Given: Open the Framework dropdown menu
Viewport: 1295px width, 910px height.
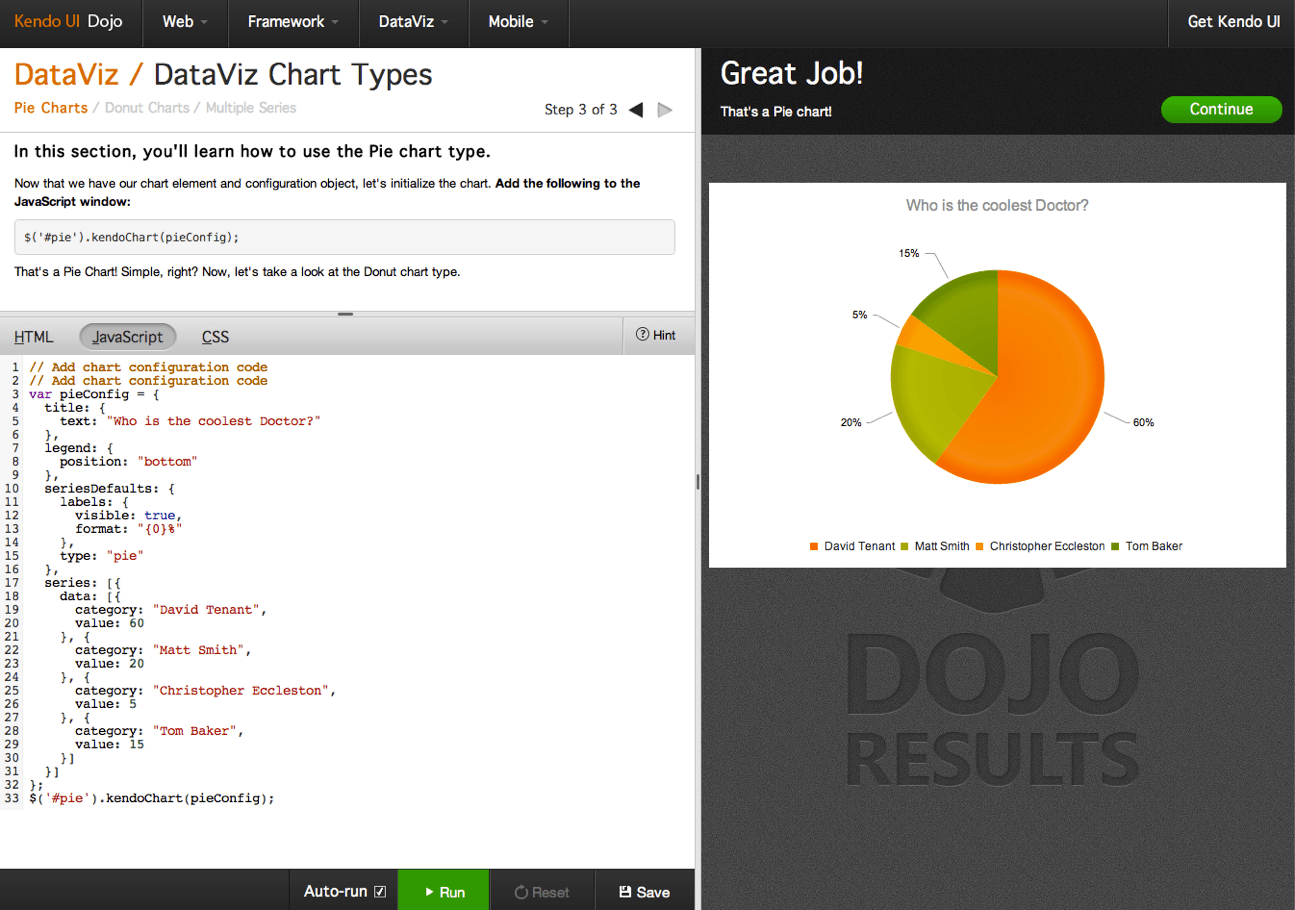Looking at the screenshot, I should point(293,21).
